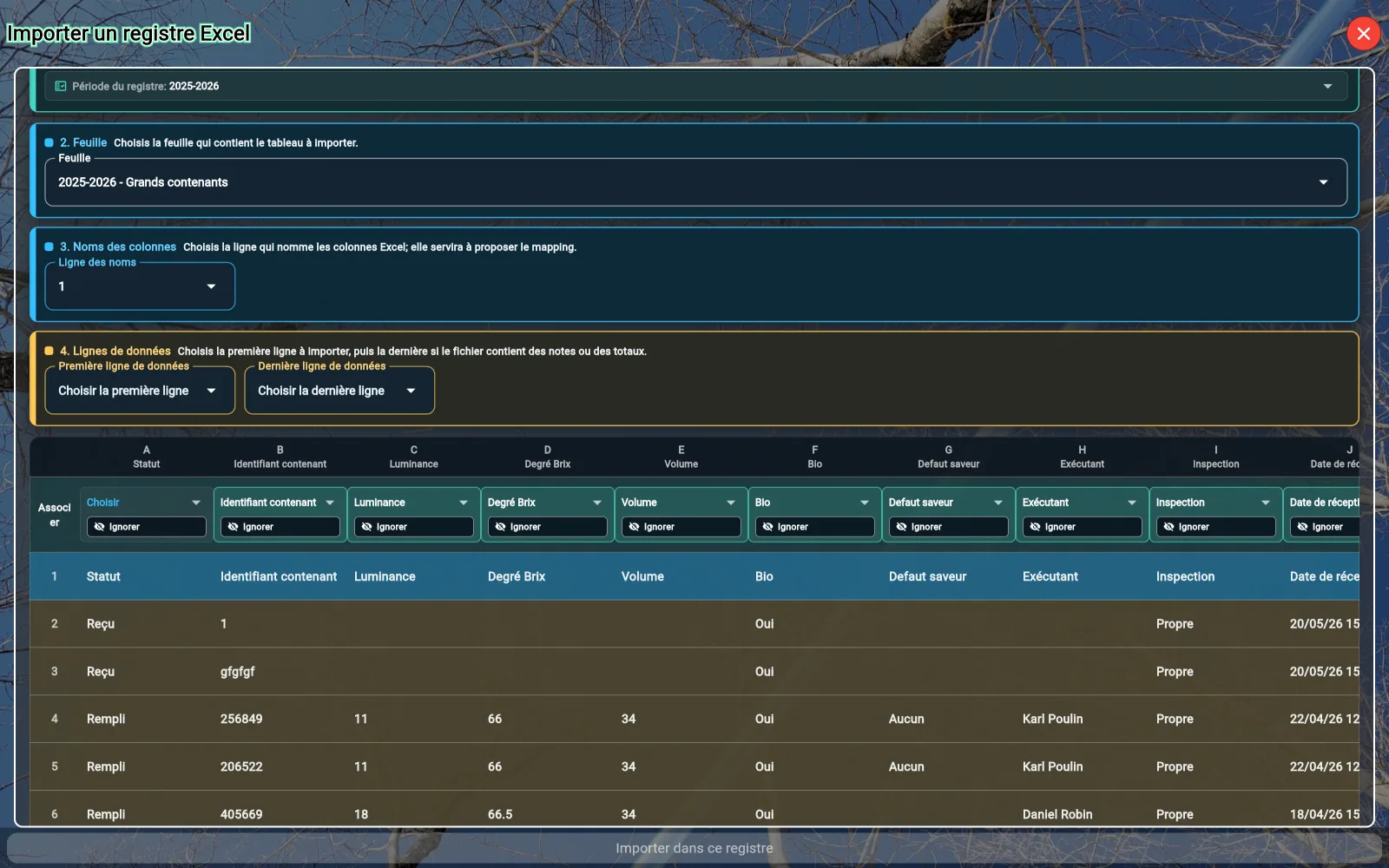Viewport: 1389px width, 868px height.
Task: Open the Première ligne de données dropdown
Action: click(x=140, y=391)
